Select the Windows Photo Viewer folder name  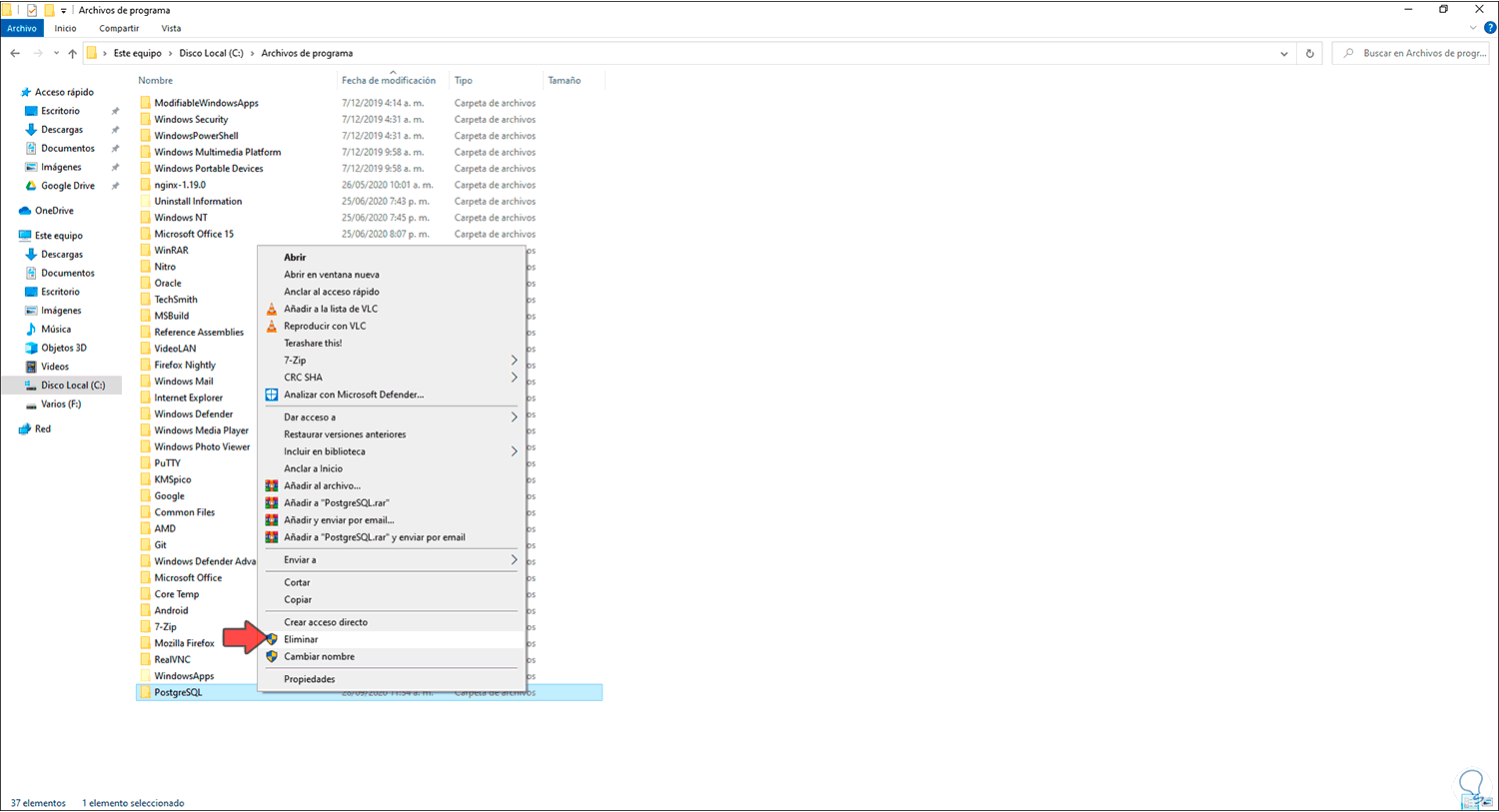(x=202, y=446)
